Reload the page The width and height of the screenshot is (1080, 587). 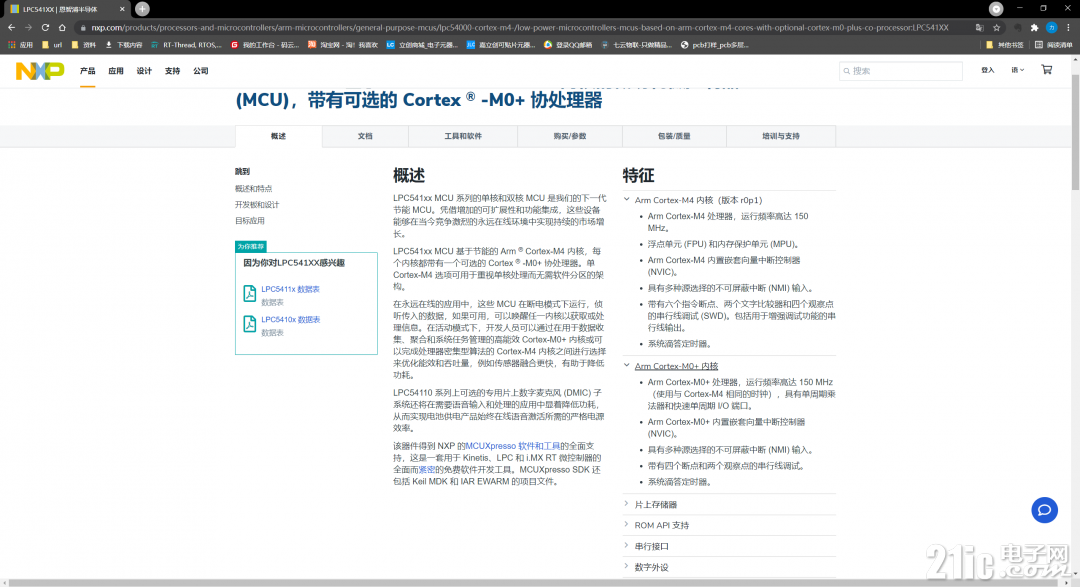coord(45,28)
